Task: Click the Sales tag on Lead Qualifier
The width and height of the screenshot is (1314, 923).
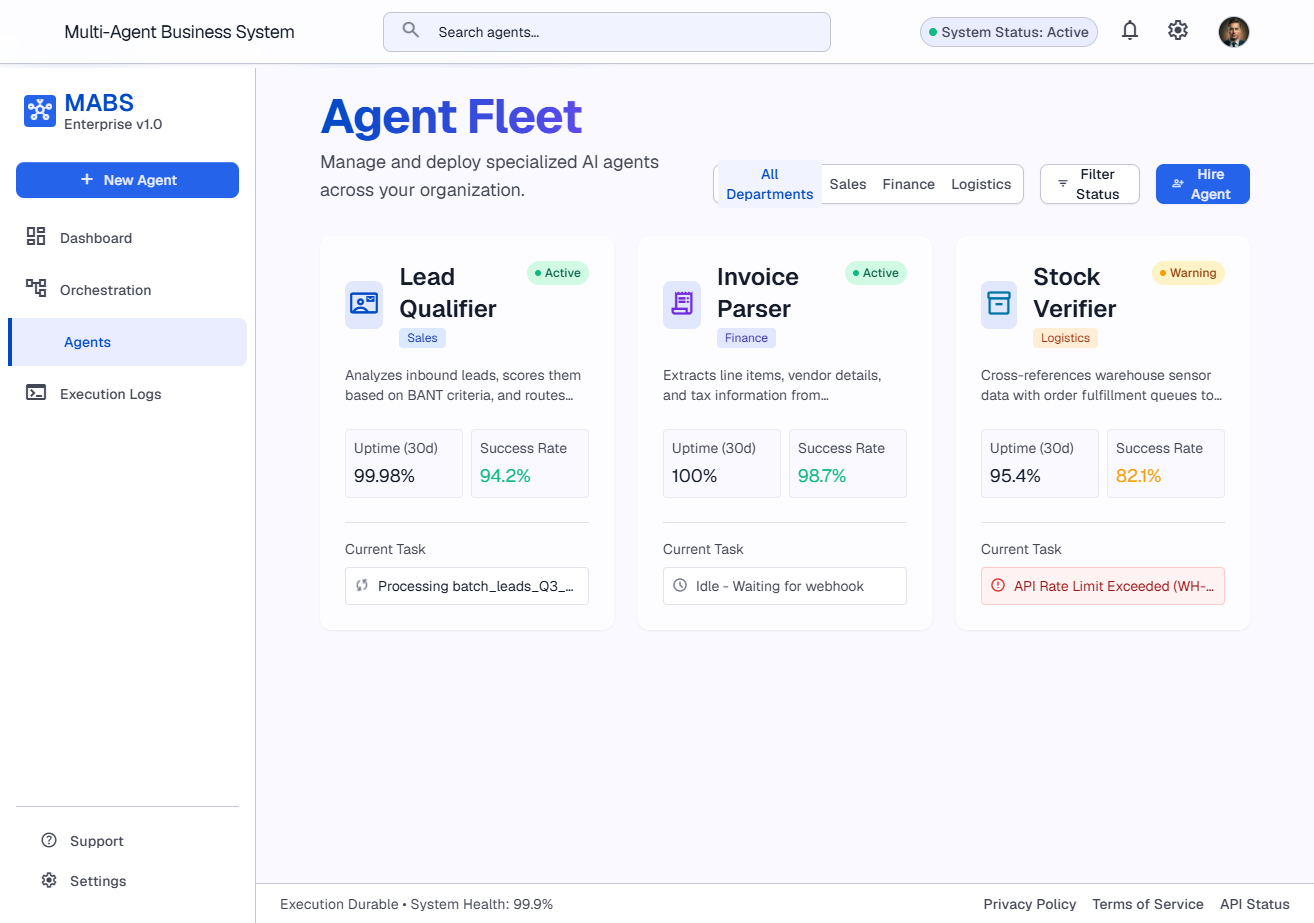Action: [422, 338]
